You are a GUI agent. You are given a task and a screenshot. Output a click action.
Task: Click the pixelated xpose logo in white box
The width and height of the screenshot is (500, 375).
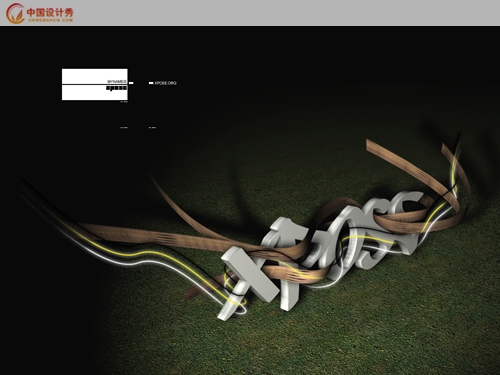(x=116, y=88)
